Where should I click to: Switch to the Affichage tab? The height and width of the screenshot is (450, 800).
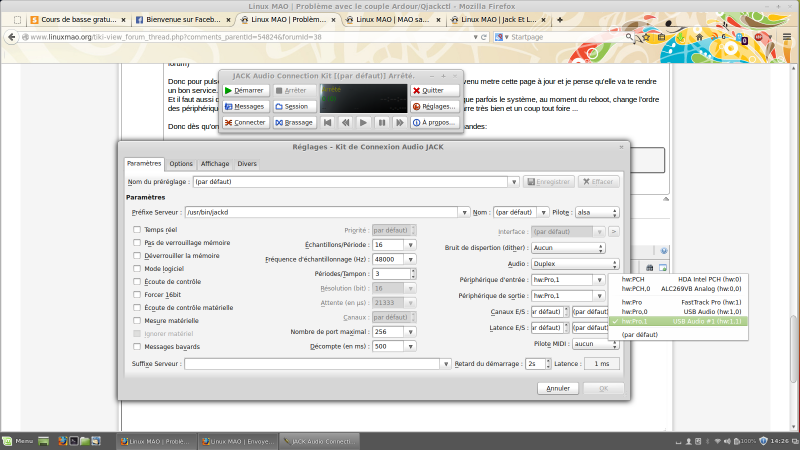click(x=215, y=164)
